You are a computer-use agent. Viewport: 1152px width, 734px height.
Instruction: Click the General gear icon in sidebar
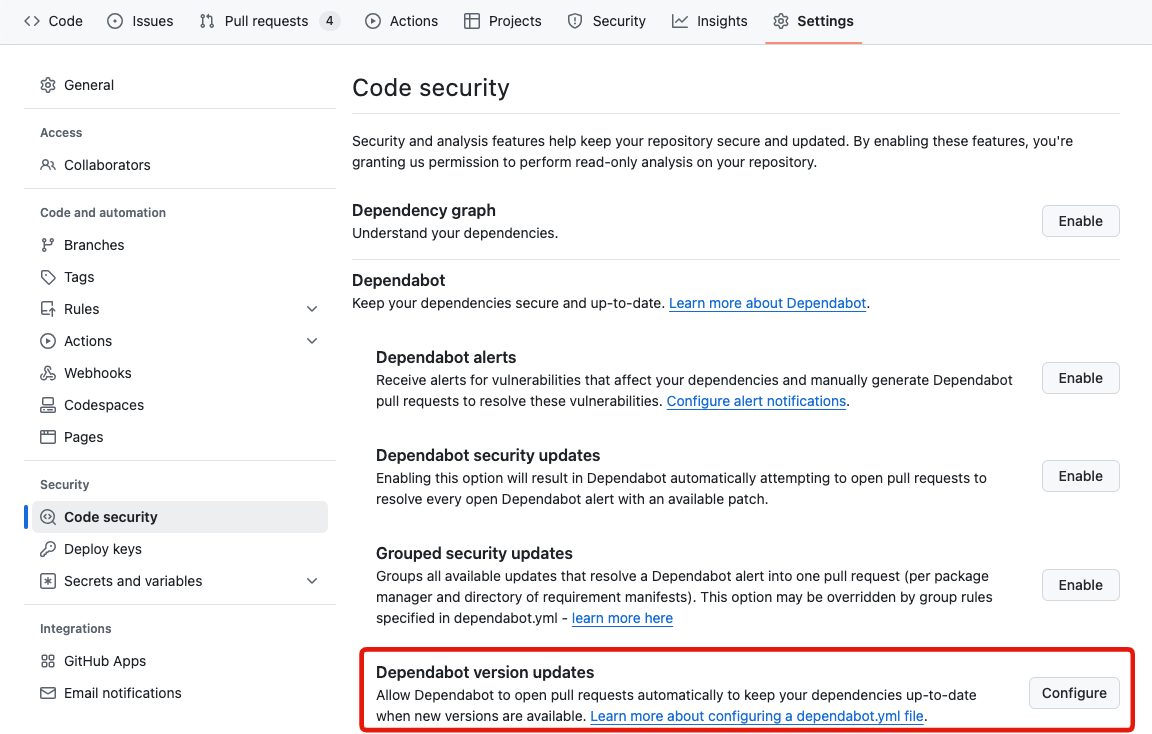(48, 85)
